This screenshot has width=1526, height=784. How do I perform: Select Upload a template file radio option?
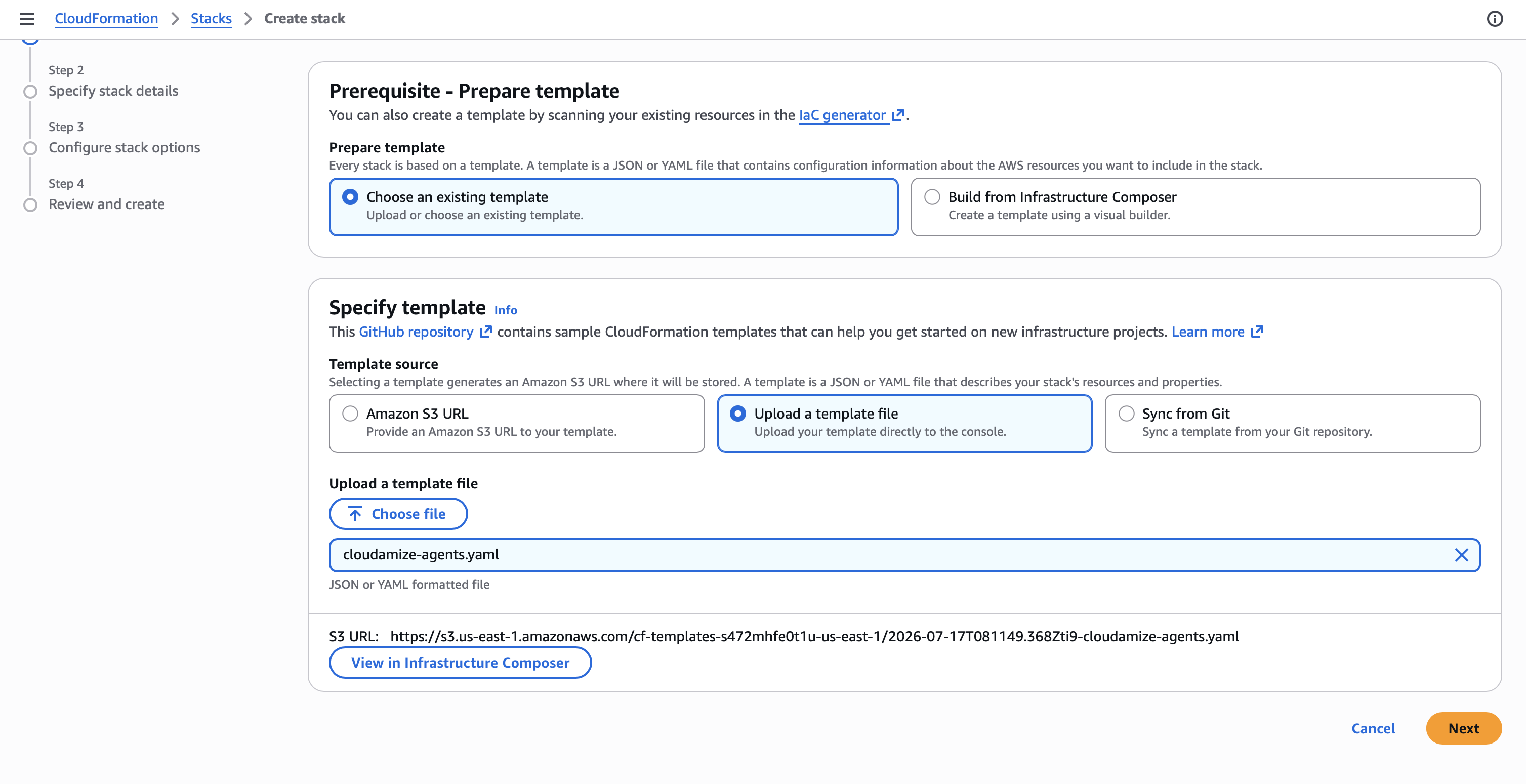tap(738, 414)
